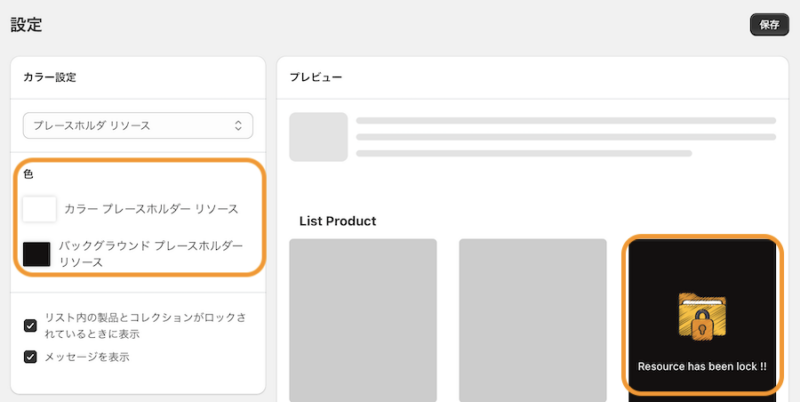This screenshot has height=402, width=800.
Task: Click the バックグラウンド プレースホルダー リソース label
Action: tap(151, 254)
